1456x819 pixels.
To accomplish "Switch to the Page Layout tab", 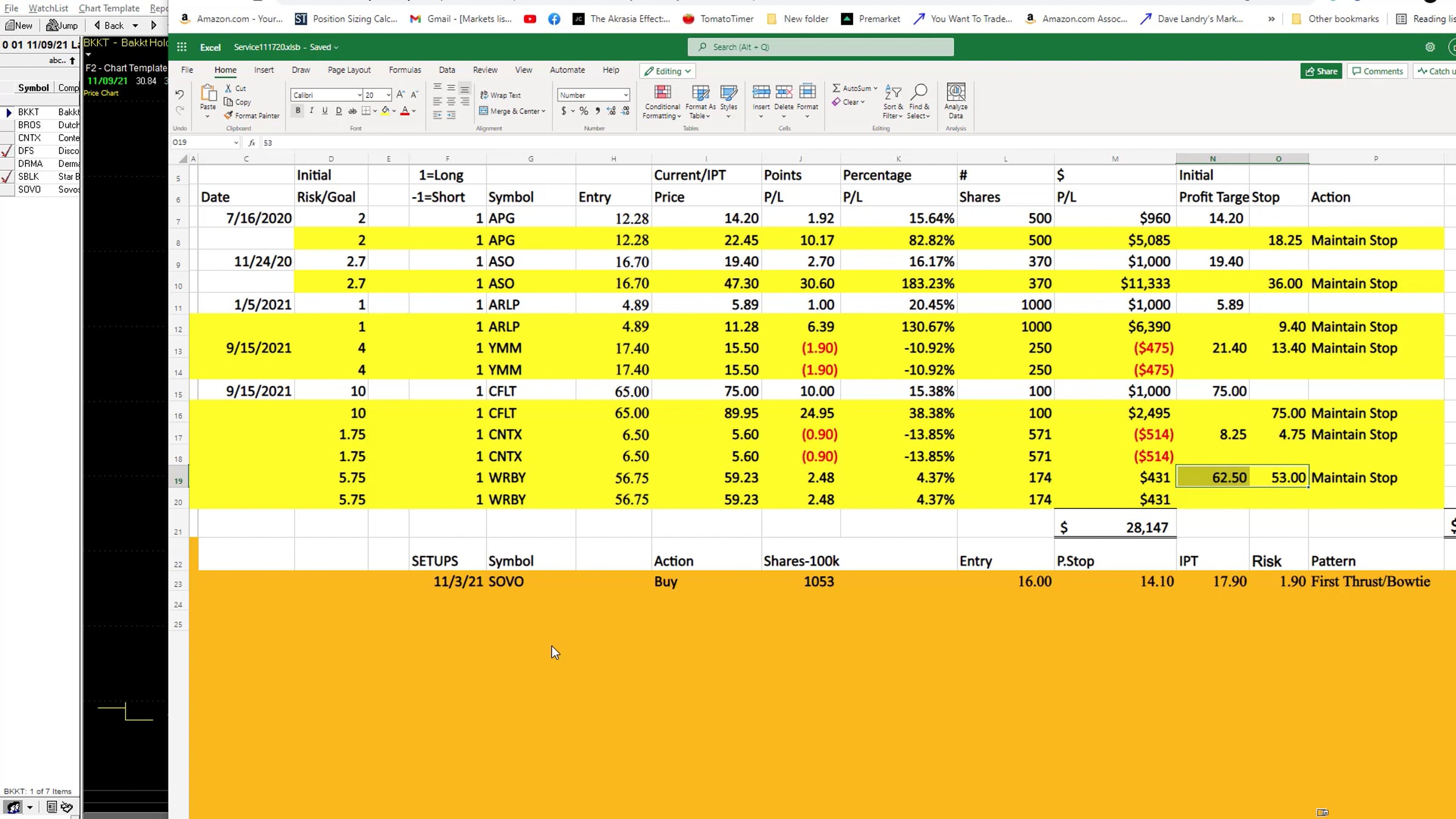I will [x=349, y=70].
